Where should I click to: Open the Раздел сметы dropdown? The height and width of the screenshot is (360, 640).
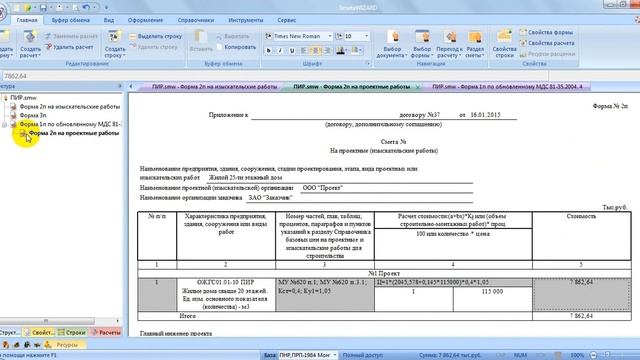(475, 44)
